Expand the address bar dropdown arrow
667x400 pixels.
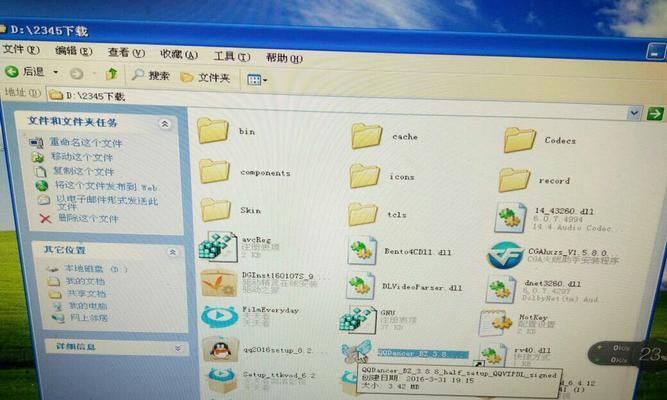634,113
